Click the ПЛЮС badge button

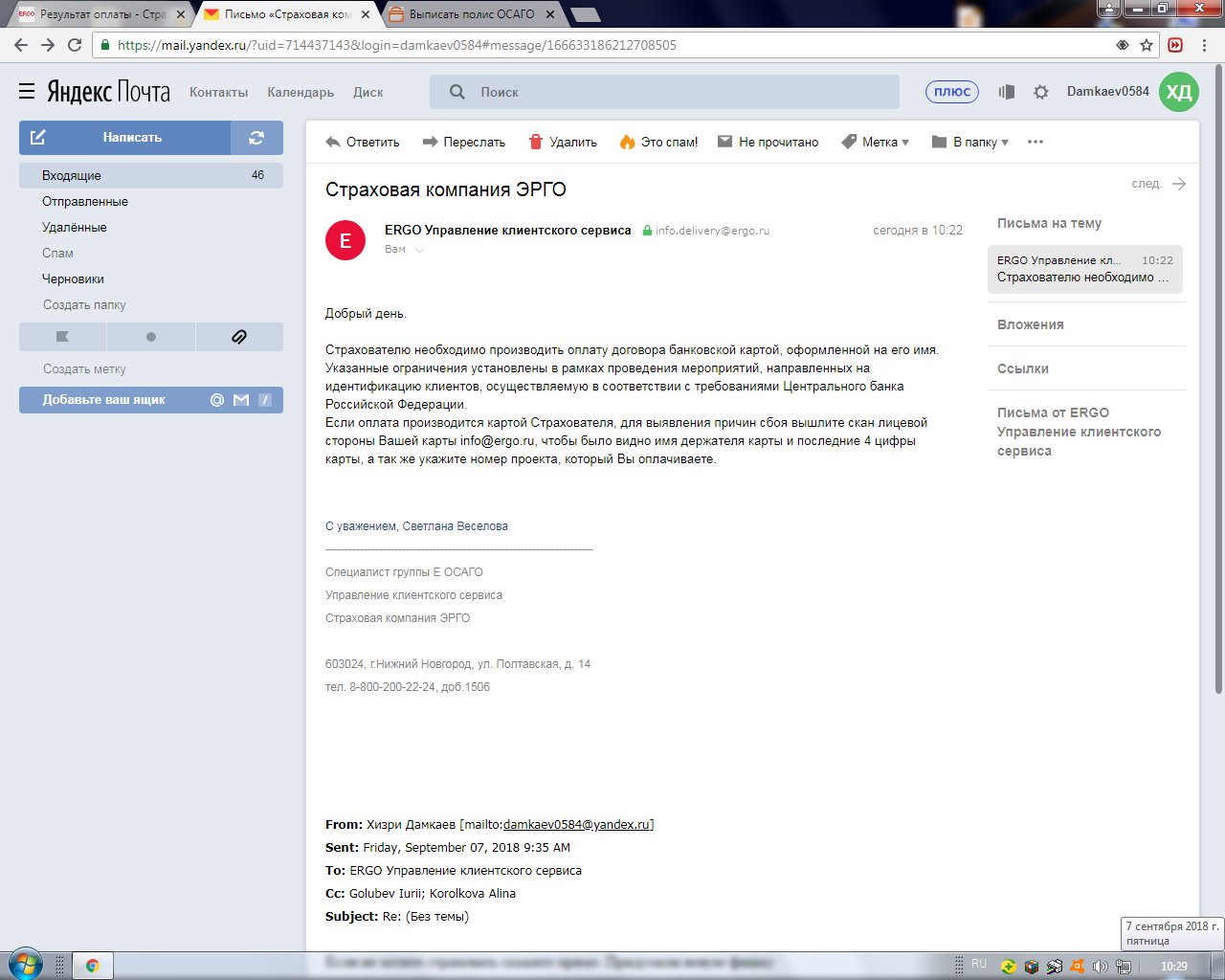coord(952,92)
